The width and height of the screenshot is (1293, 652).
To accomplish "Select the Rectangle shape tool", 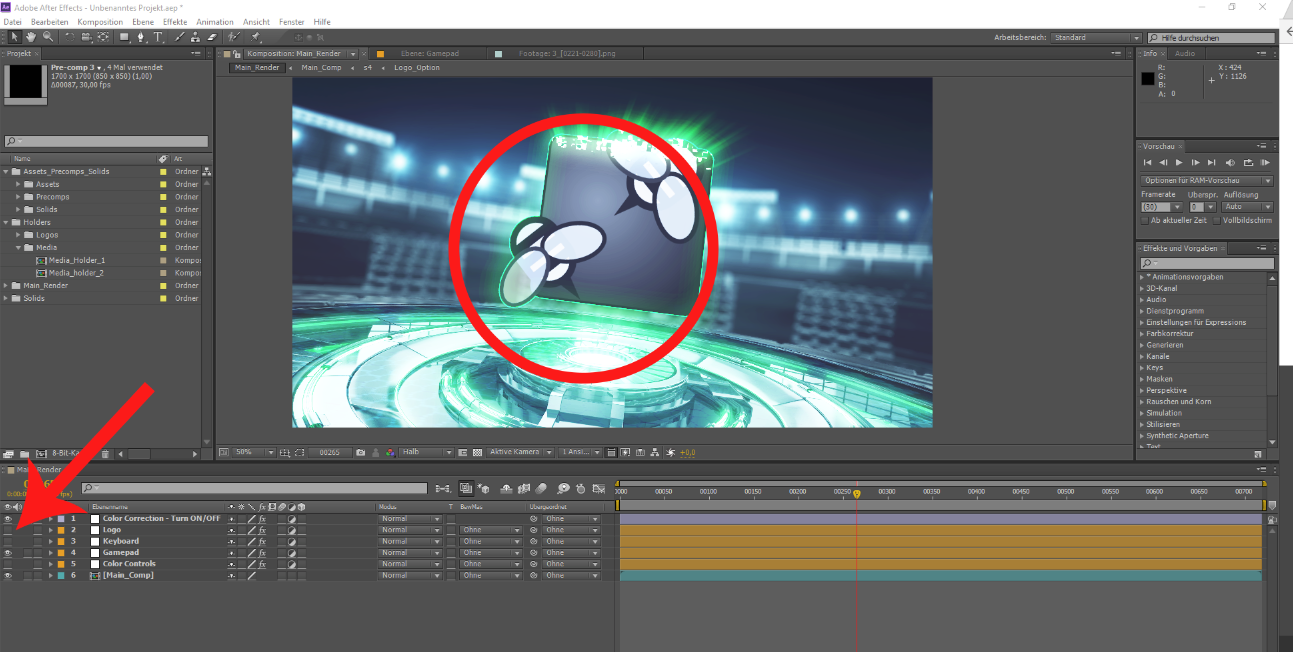I will [x=124, y=37].
